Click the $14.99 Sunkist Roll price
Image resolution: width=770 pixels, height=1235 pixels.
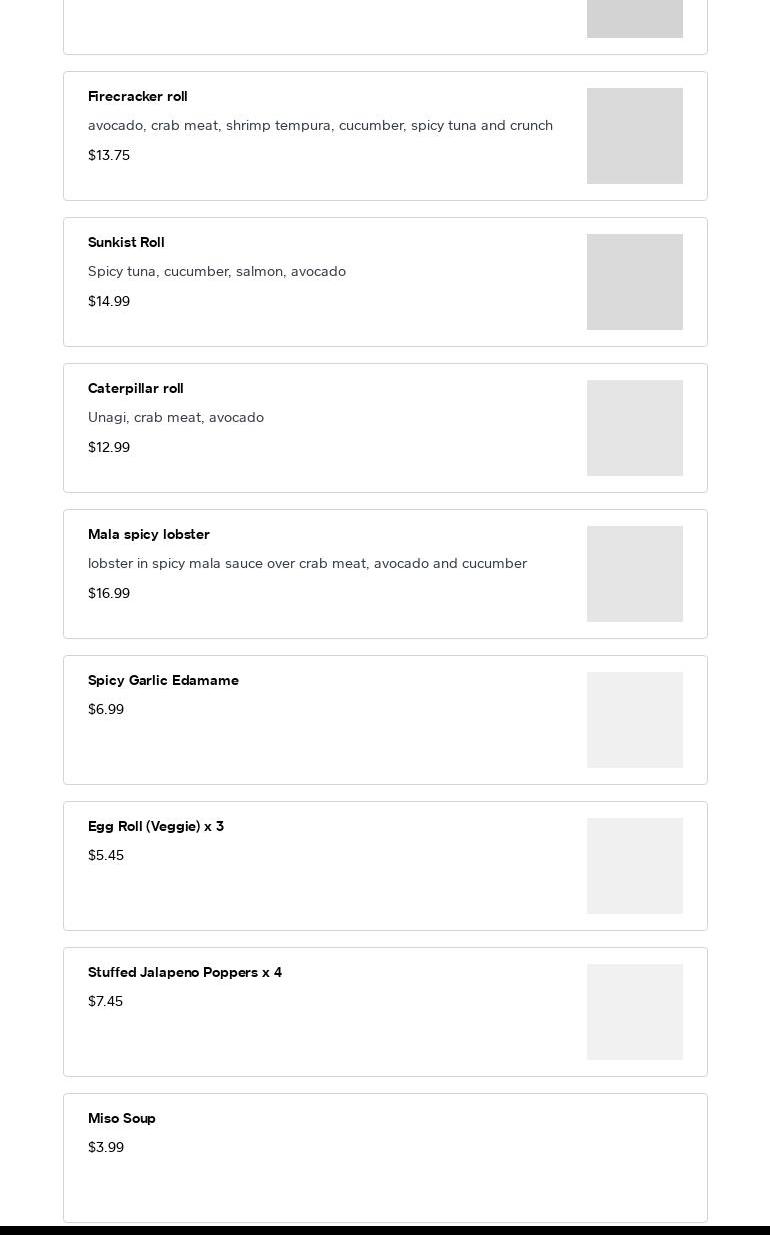(x=109, y=302)
